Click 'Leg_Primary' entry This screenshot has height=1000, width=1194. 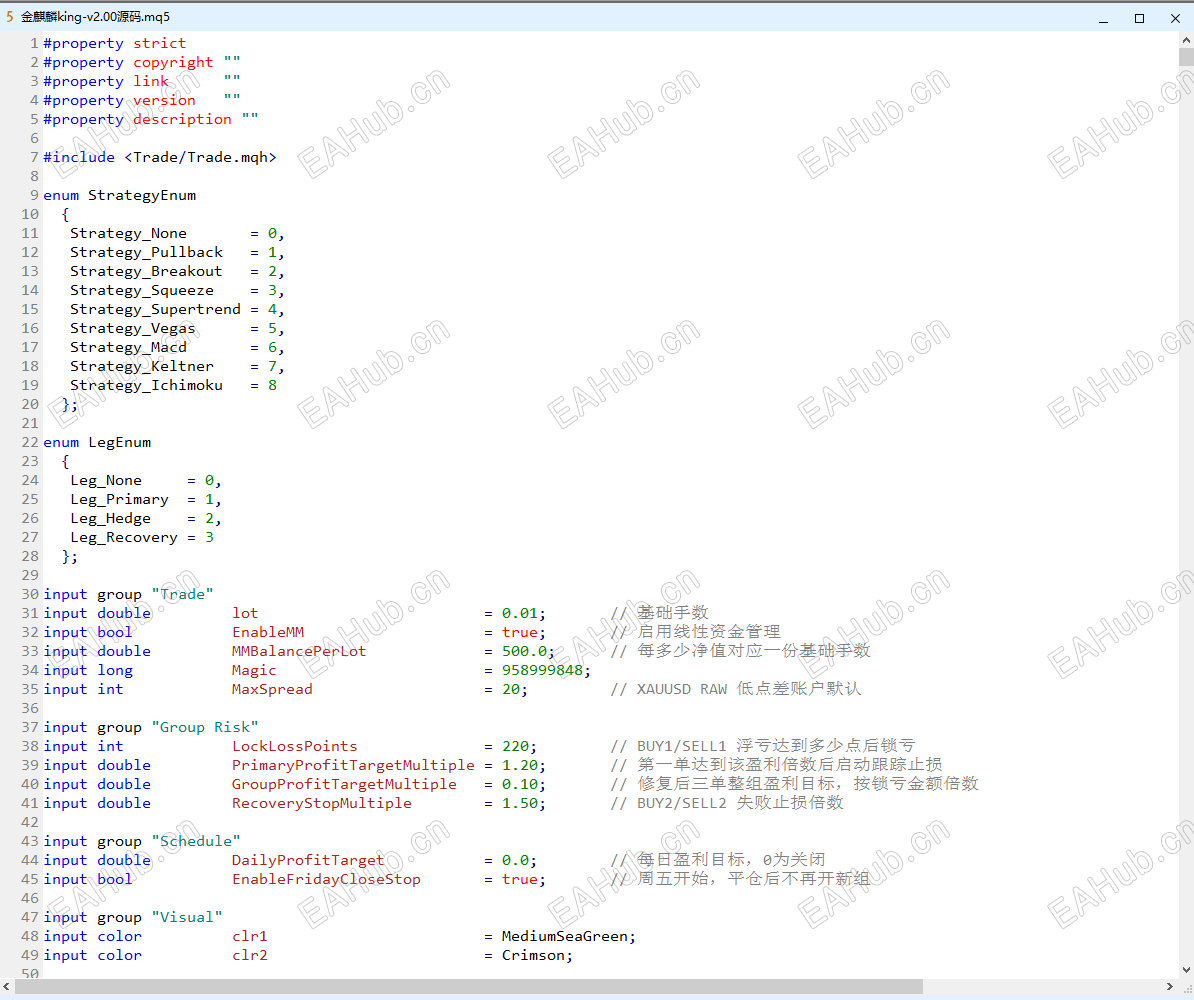(x=120, y=500)
